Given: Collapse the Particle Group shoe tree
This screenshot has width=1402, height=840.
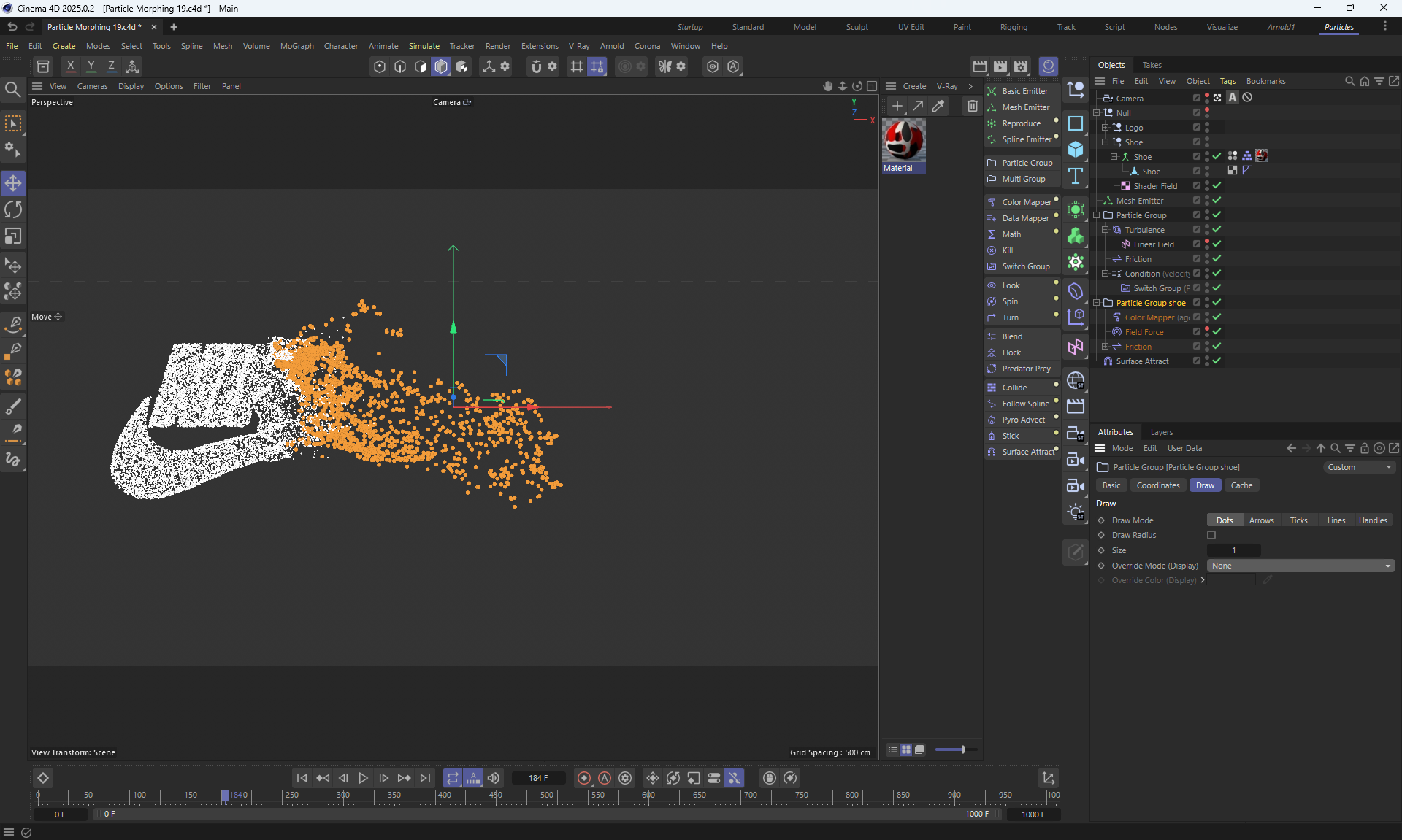Looking at the screenshot, I should 1097,303.
